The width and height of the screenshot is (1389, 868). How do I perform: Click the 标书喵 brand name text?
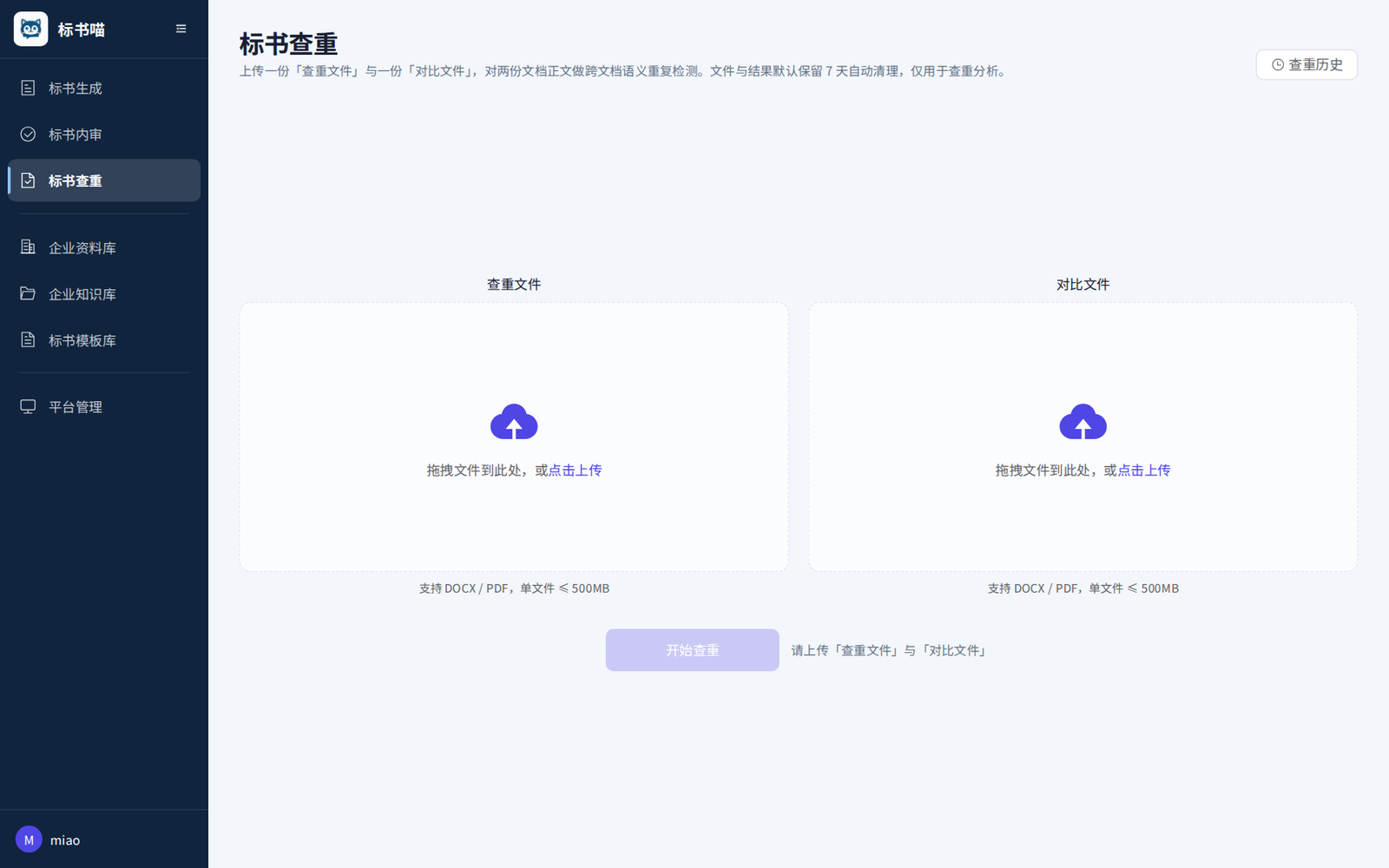[x=82, y=30]
